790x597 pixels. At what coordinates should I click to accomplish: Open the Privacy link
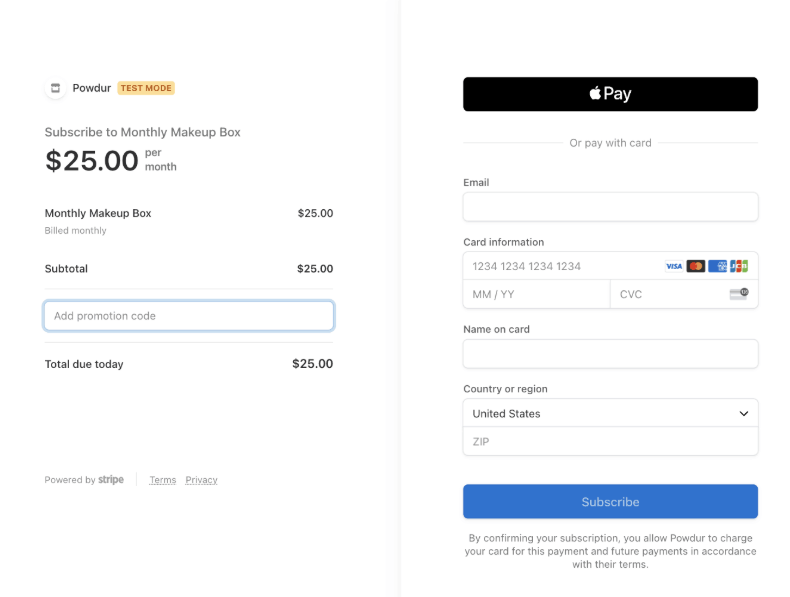click(x=201, y=480)
